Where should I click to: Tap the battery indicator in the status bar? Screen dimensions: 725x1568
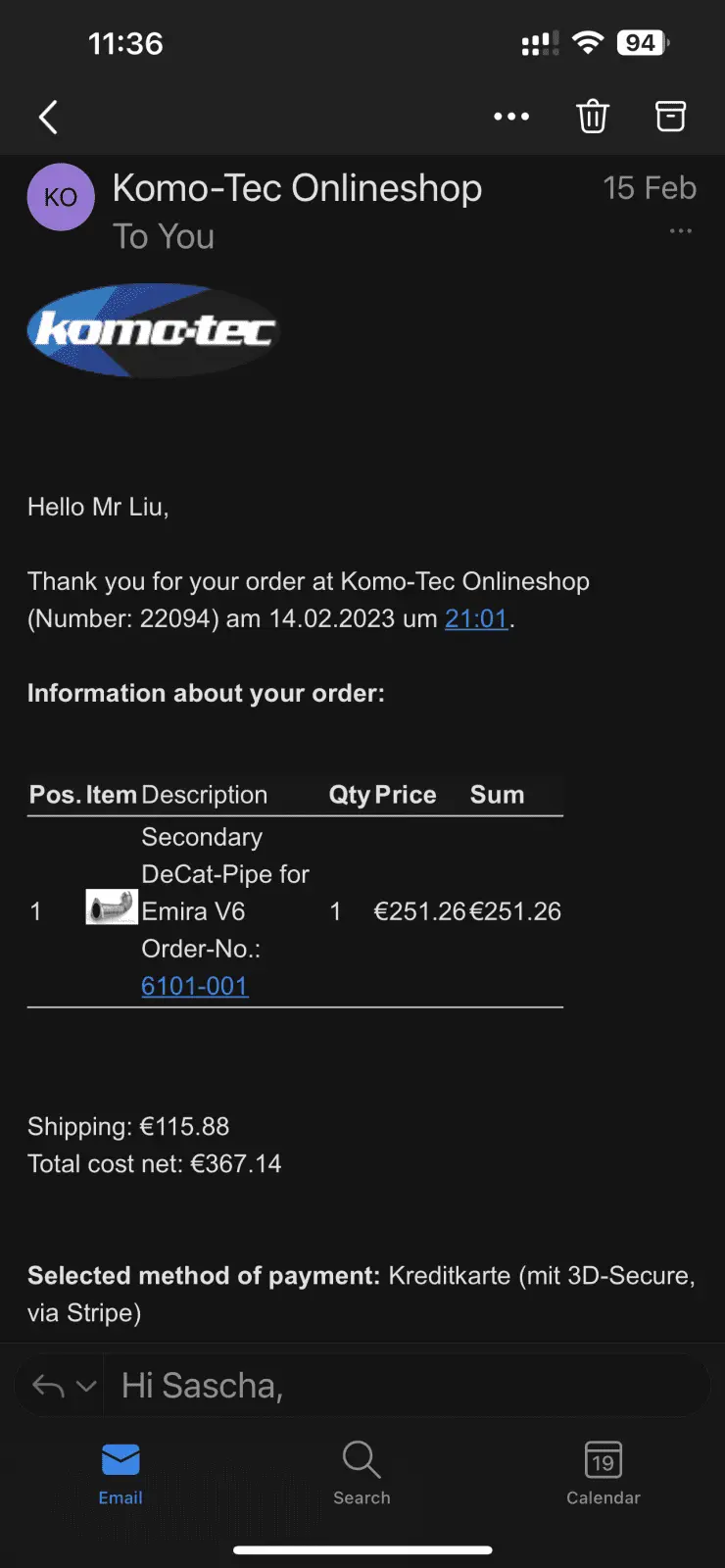coord(643,43)
